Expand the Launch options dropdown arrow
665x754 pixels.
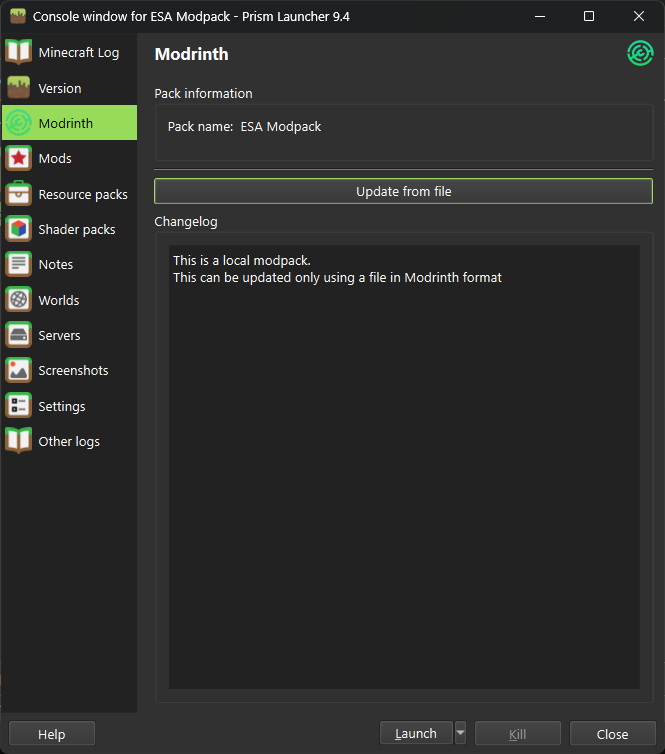coord(460,733)
